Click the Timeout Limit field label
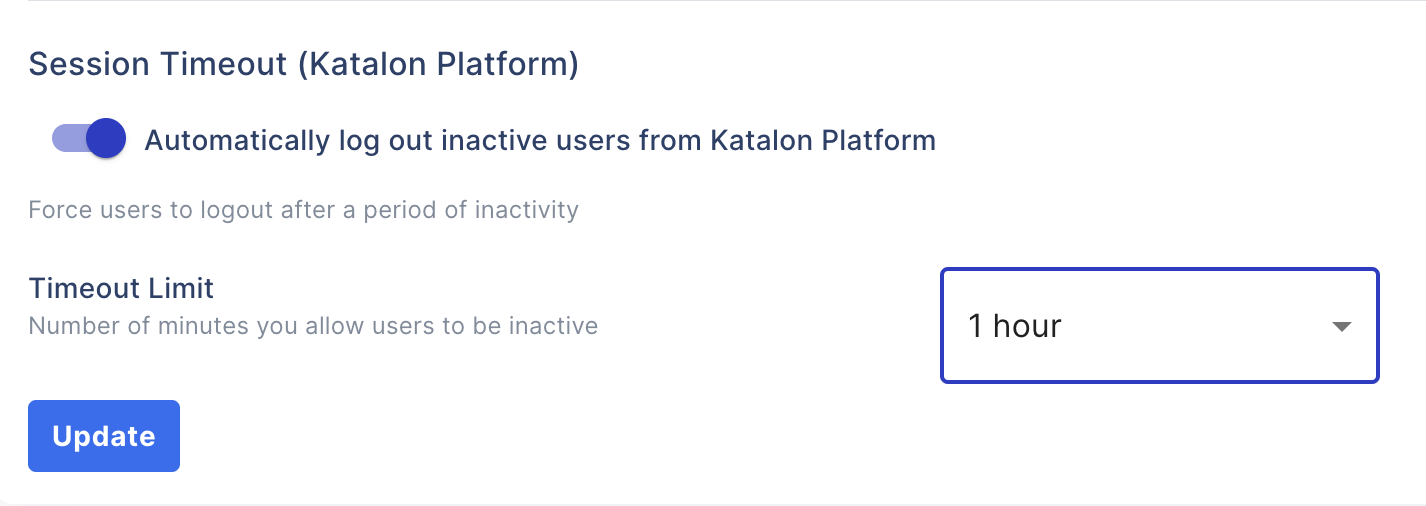The width and height of the screenshot is (1426, 506). [x=121, y=288]
